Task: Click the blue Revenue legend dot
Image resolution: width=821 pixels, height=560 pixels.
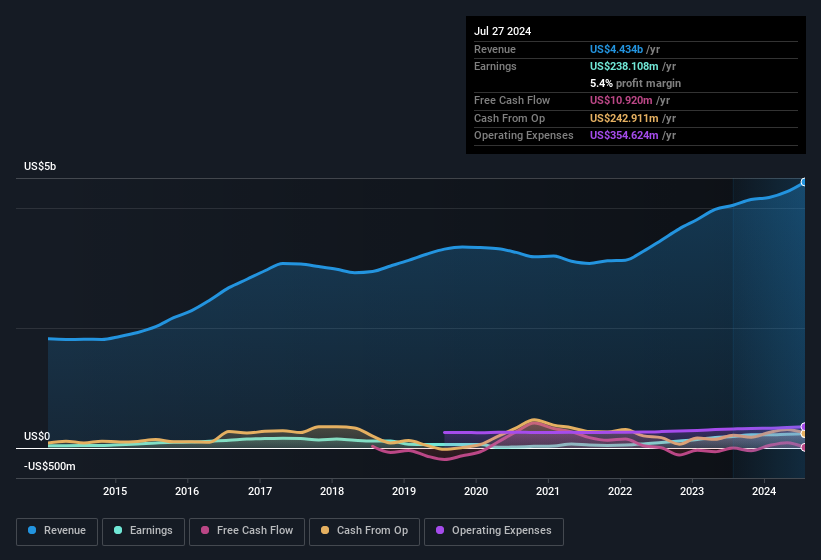Action: [x=32, y=530]
